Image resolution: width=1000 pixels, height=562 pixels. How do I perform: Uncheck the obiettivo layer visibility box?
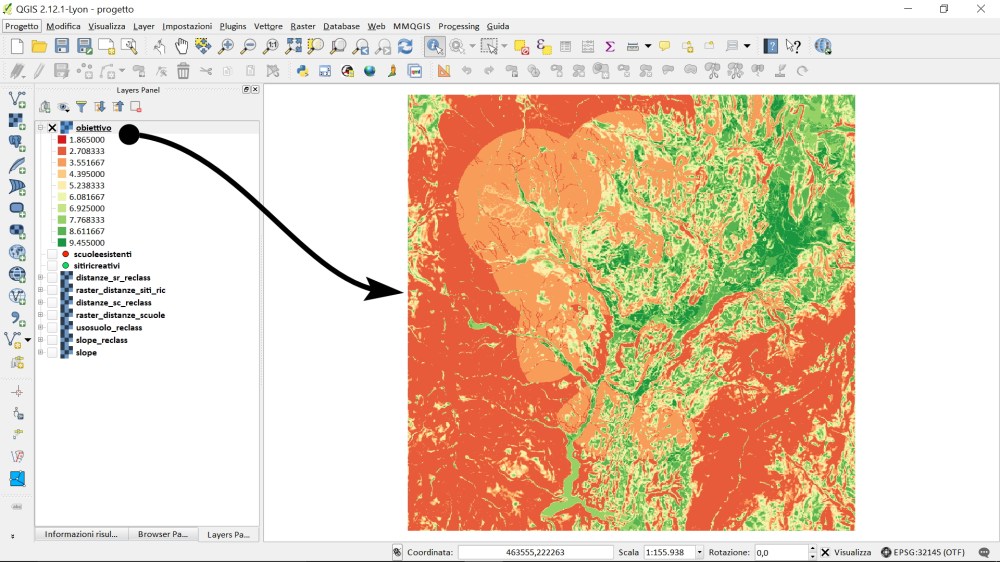tap(53, 128)
